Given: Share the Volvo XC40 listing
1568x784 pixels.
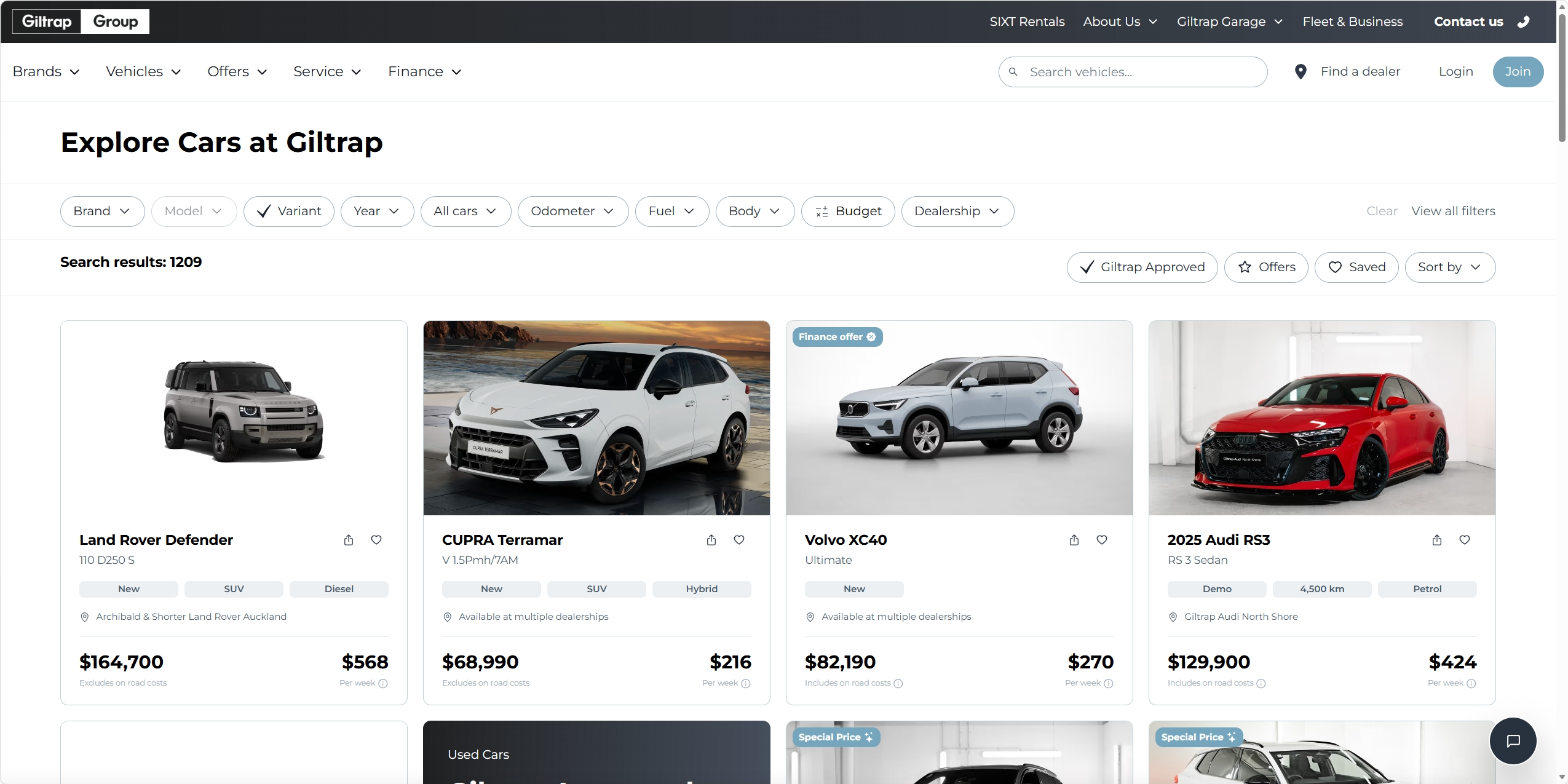Looking at the screenshot, I should click(x=1074, y=540).
